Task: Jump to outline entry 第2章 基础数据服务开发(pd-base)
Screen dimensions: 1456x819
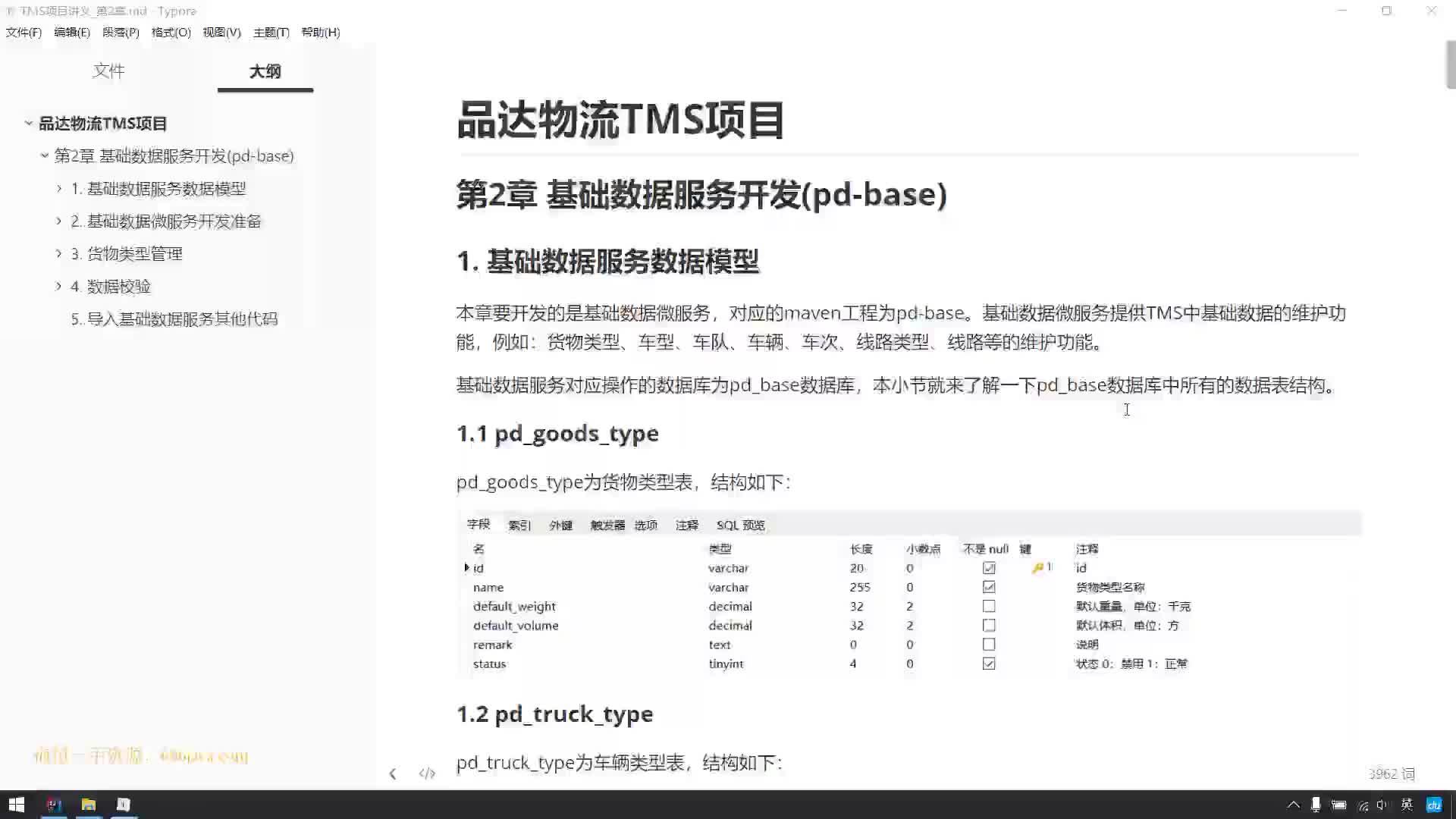Action: (174, 155)
